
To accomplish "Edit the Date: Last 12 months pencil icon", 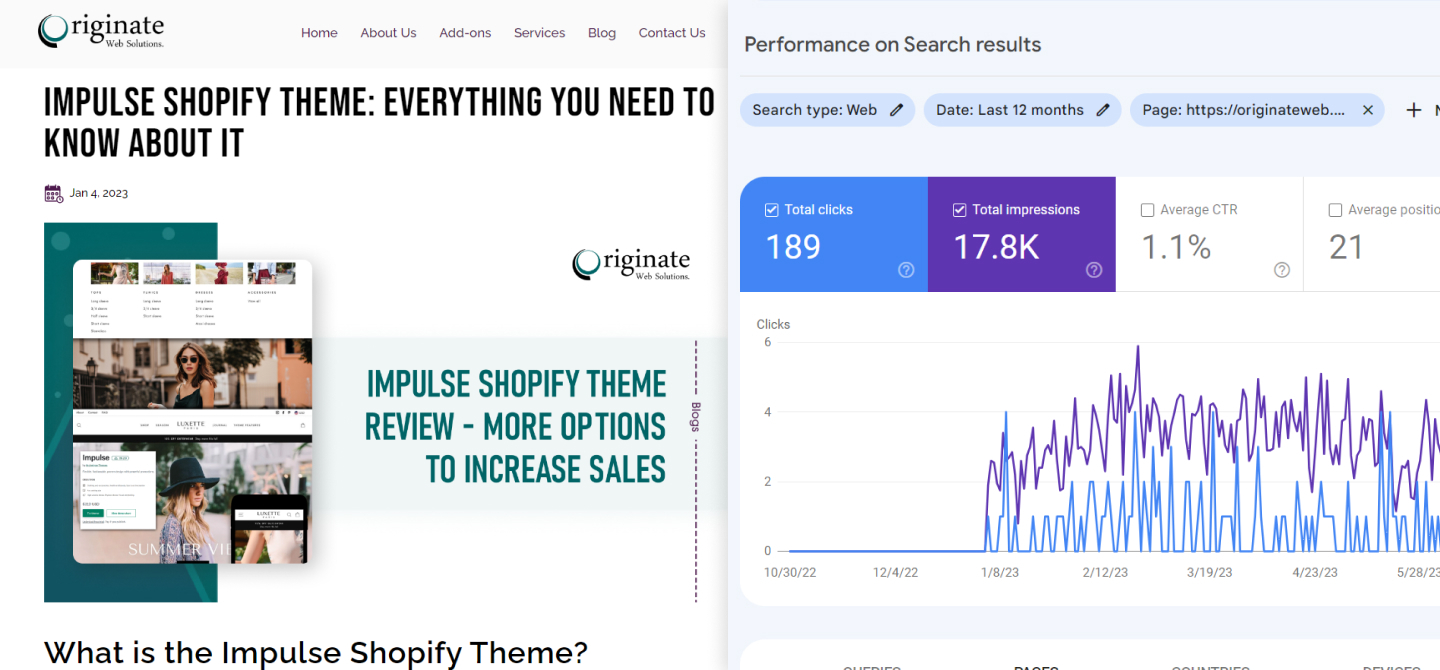I will click(1103, 110).
